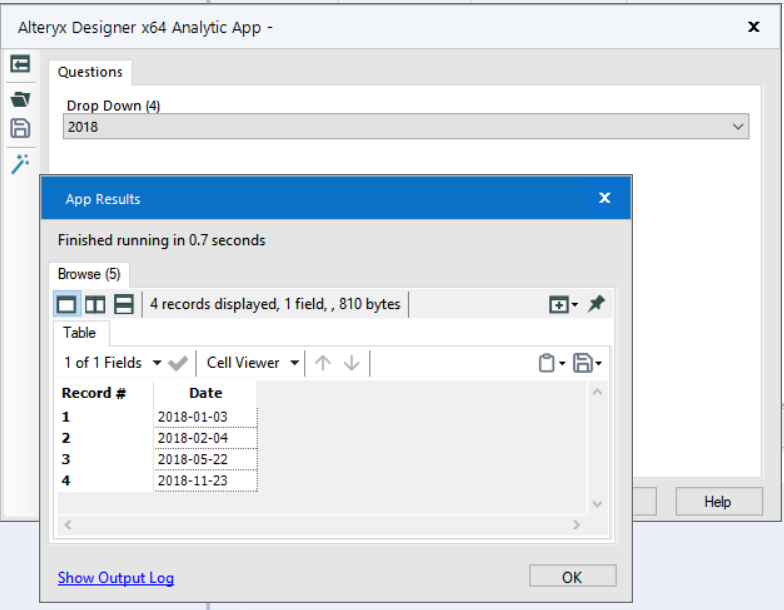Select the Browse (5) tab
The width and height of the screenshot is (784, 610).
point(89,274)
